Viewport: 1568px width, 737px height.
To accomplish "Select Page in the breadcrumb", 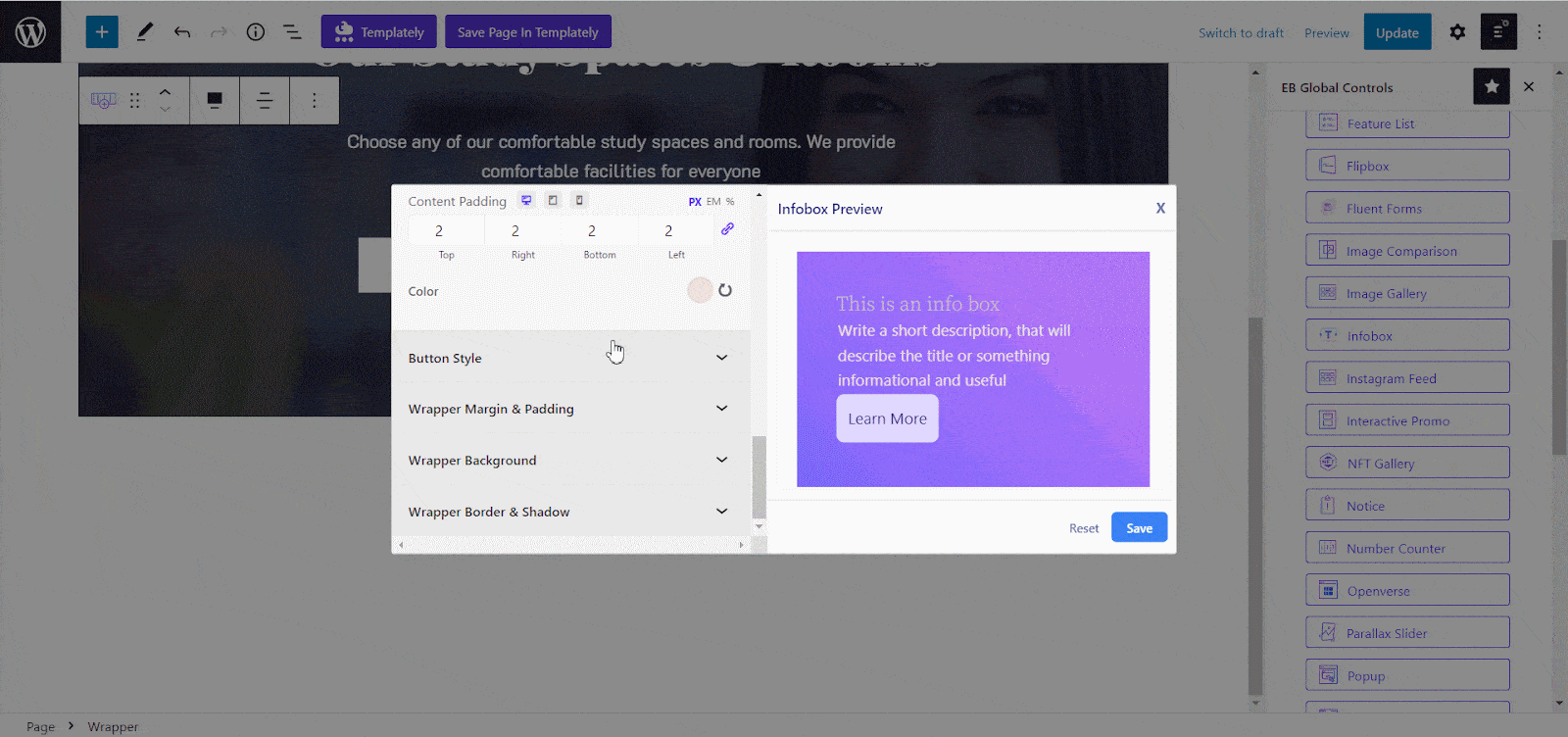I will click(40, 726).
